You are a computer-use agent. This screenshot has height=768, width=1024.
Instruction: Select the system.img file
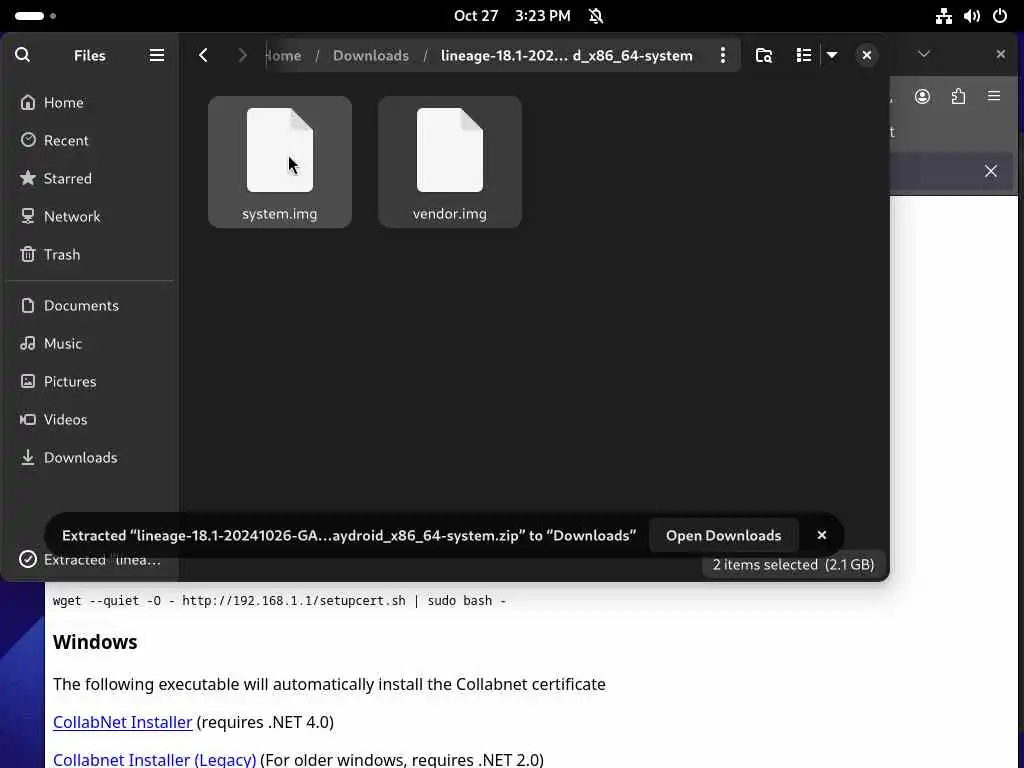point(280,162)
